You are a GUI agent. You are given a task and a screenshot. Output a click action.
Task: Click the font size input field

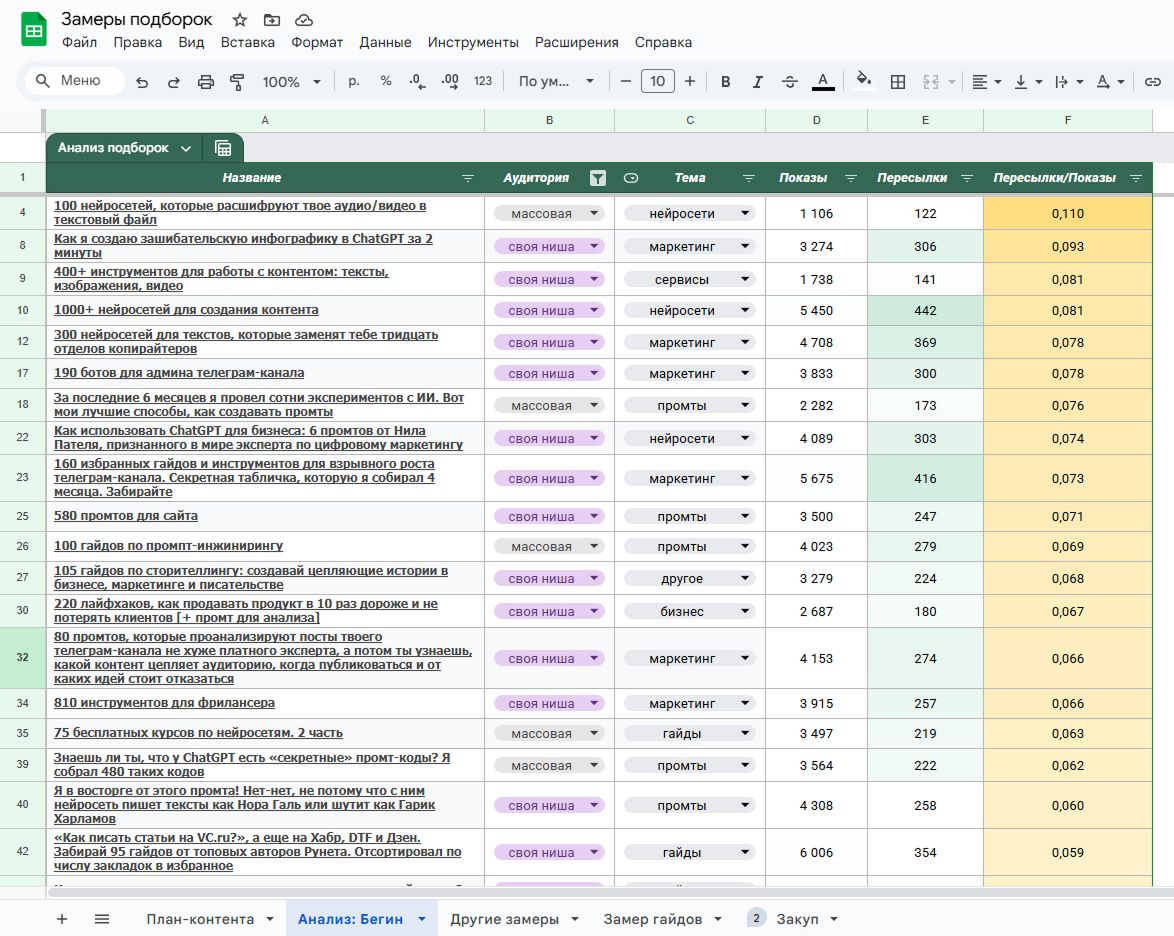pyautogui.click(x=657, y=82)
